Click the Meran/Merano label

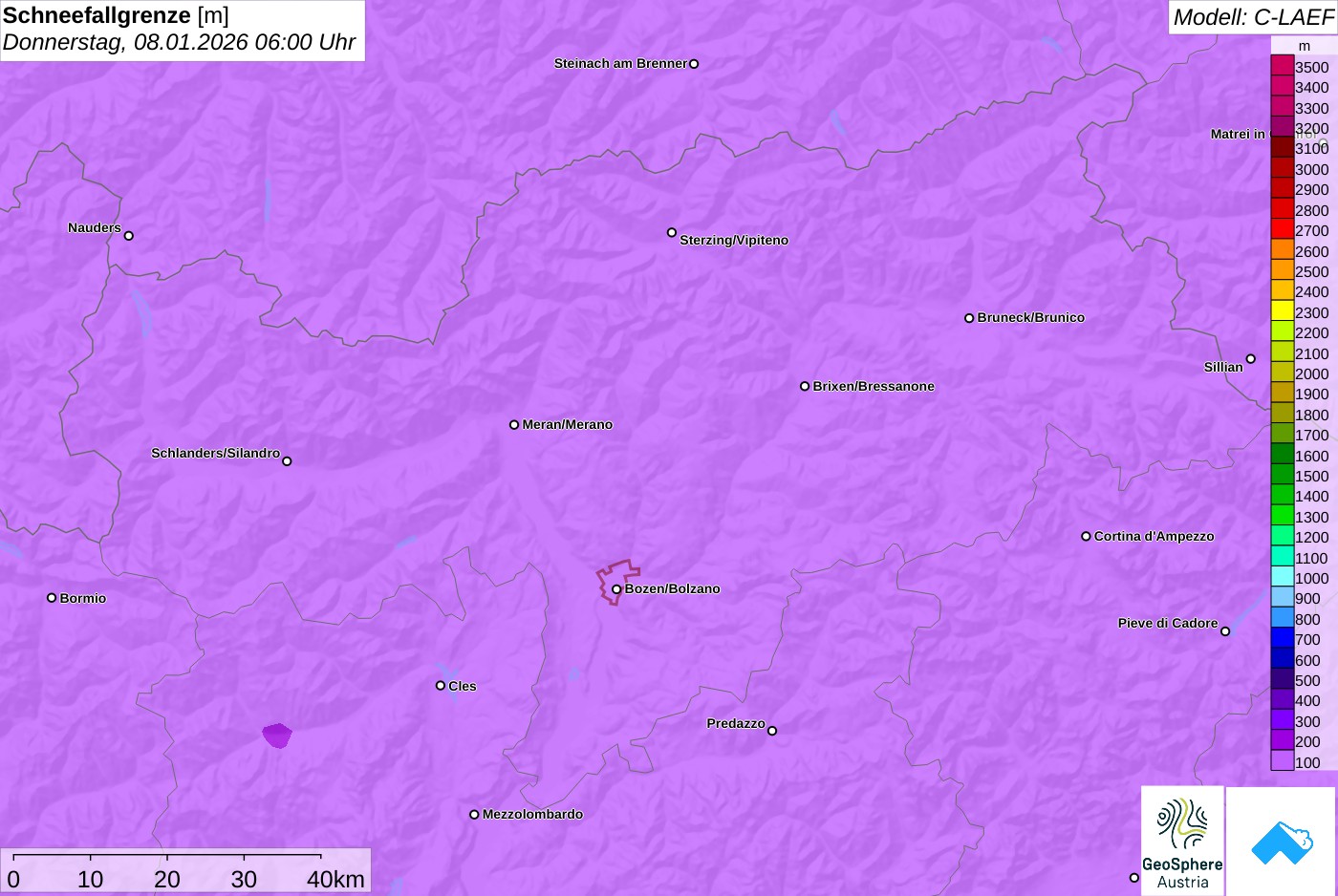(568, 425)
